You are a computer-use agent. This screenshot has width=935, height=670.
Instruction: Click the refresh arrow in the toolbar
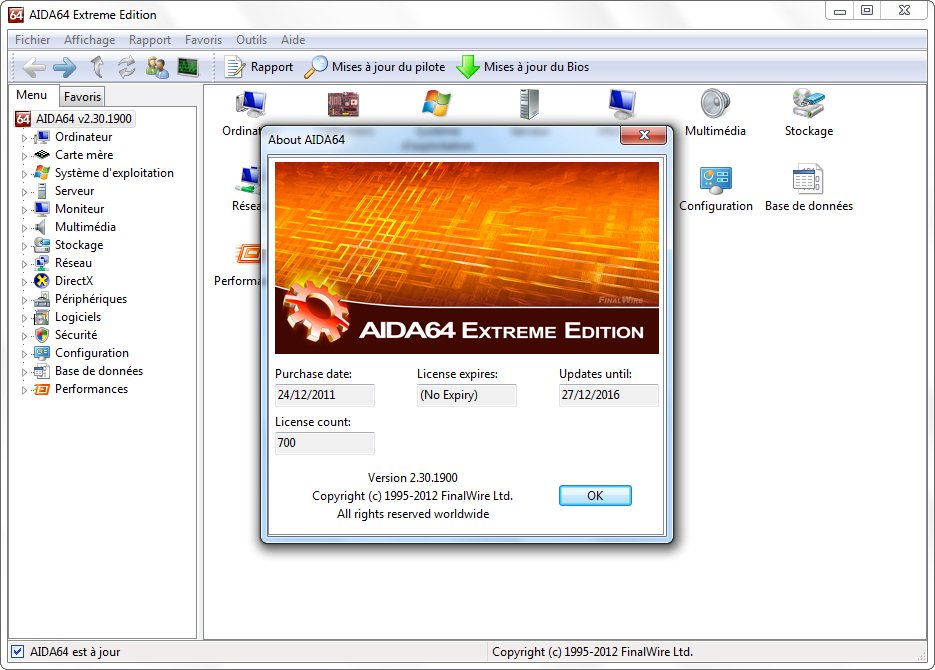[x=127, y=67]
